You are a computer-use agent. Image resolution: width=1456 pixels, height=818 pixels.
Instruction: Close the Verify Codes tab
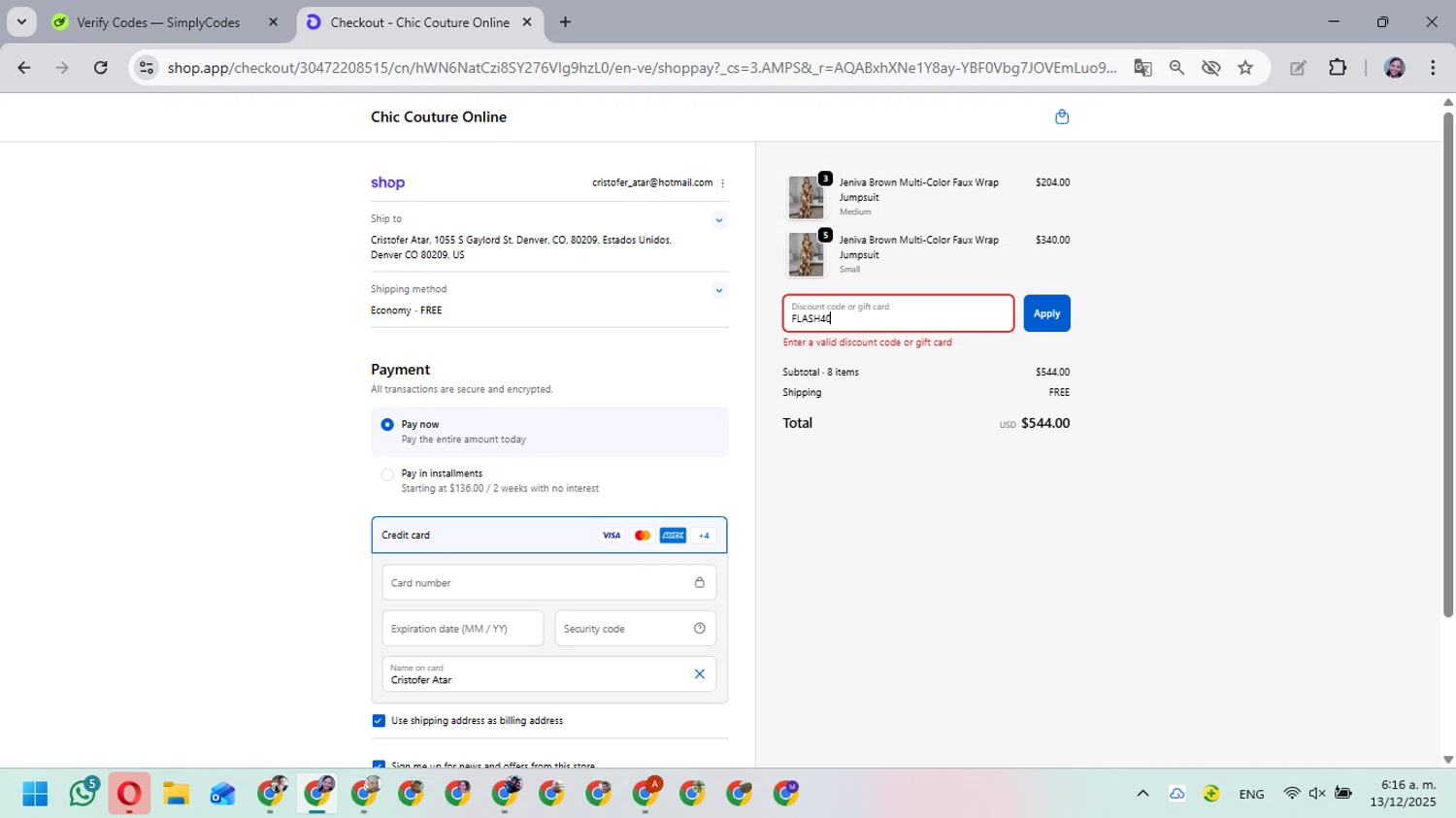pos(273,22)
